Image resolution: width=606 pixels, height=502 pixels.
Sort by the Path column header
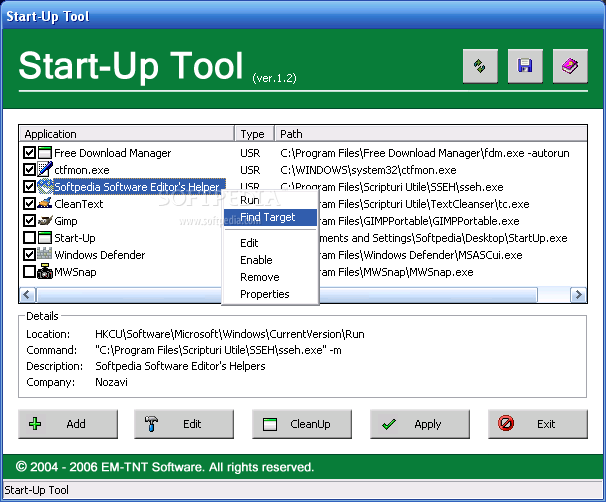431,134
